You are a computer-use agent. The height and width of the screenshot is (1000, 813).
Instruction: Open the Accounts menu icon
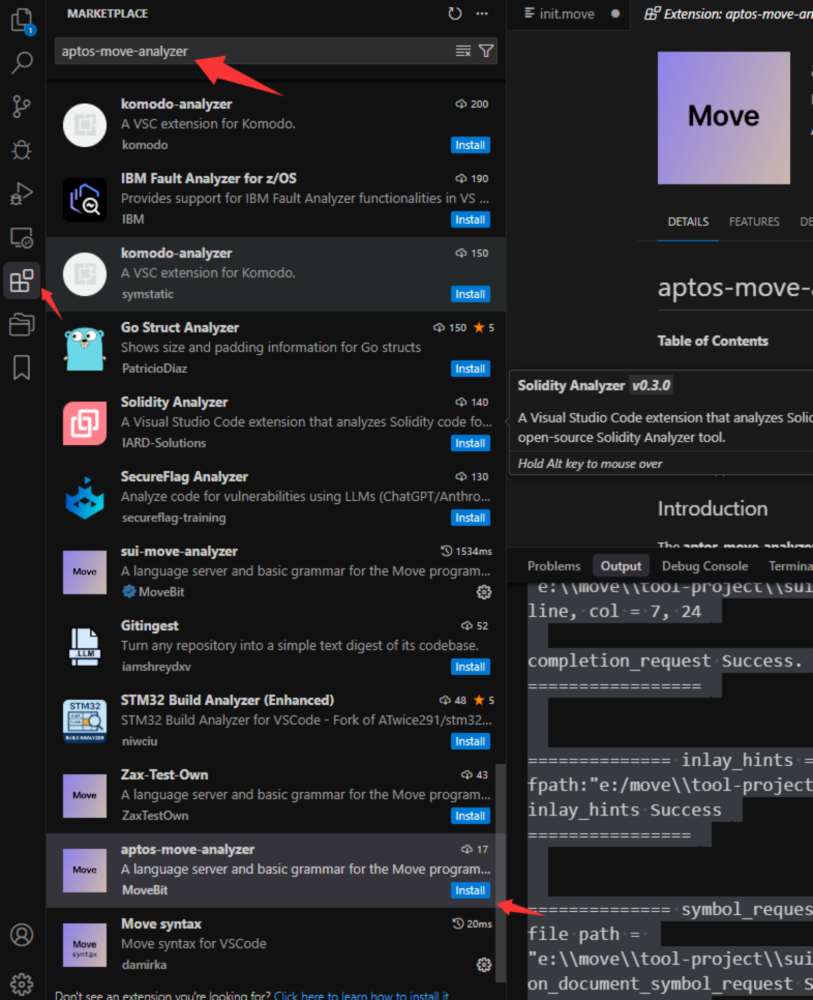point(22,935)
